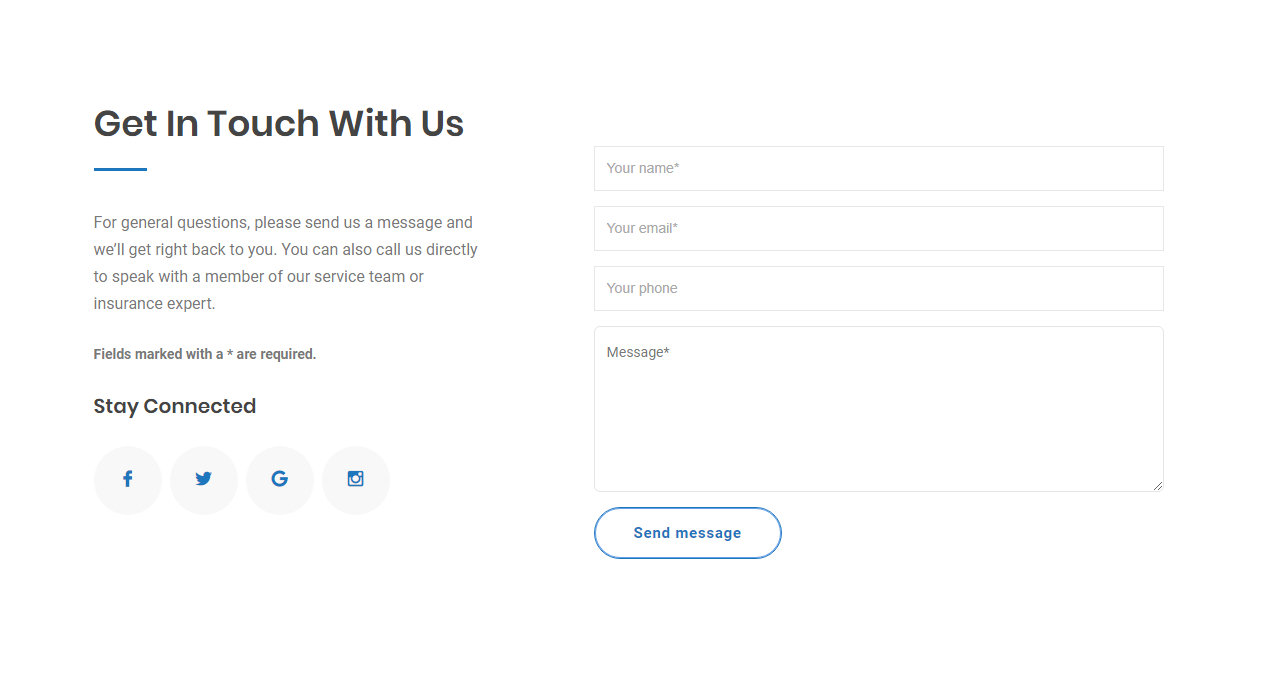Focus the 'Your name*' input field
Image resolution: width=1264 pixels, height=679 pixels.
tap(878, 168)
